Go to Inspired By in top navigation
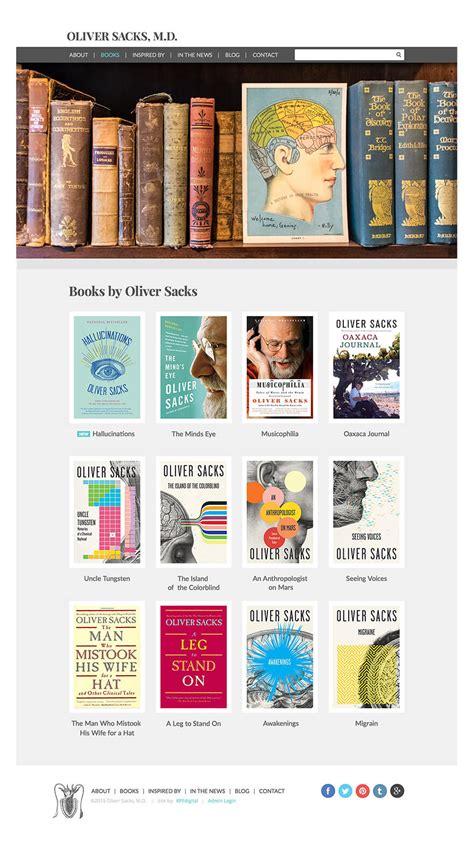 click(x=148, y=55)
